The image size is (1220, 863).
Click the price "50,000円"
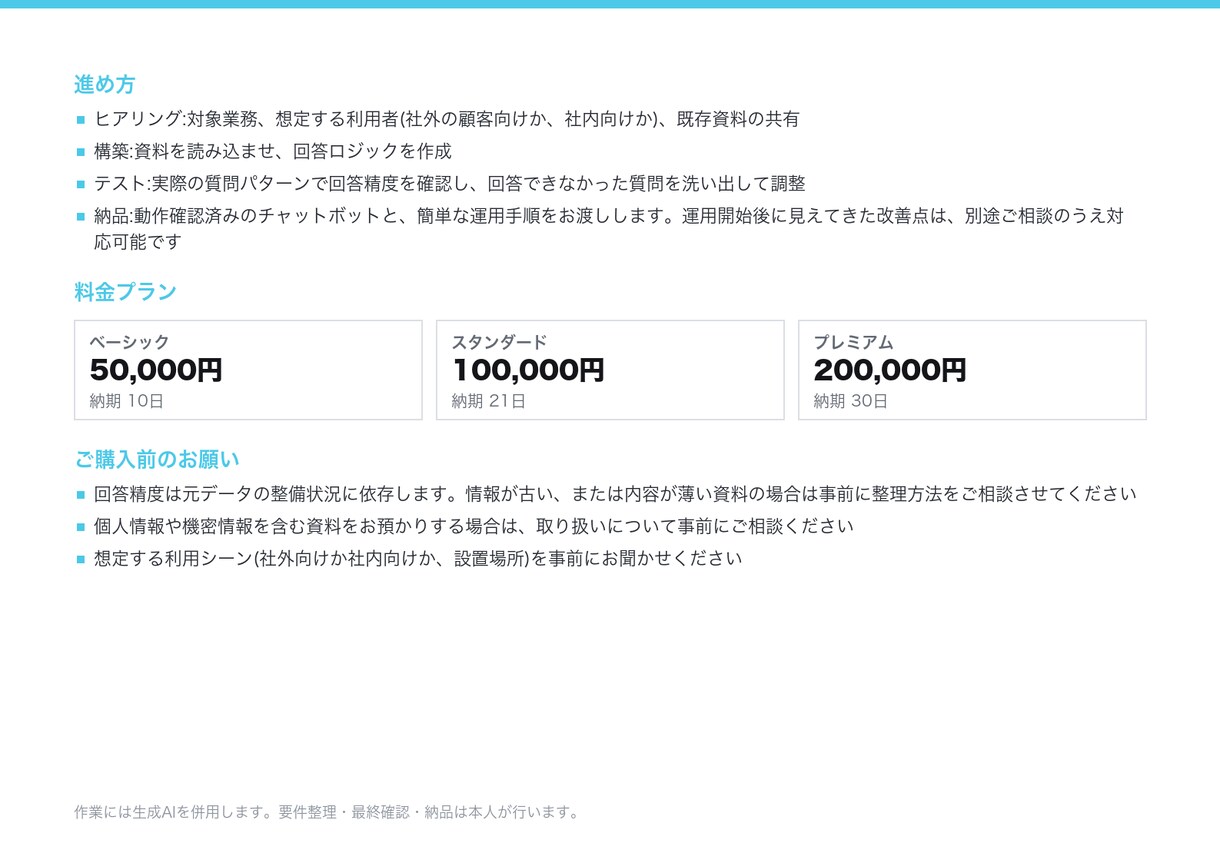coord(156,370)
